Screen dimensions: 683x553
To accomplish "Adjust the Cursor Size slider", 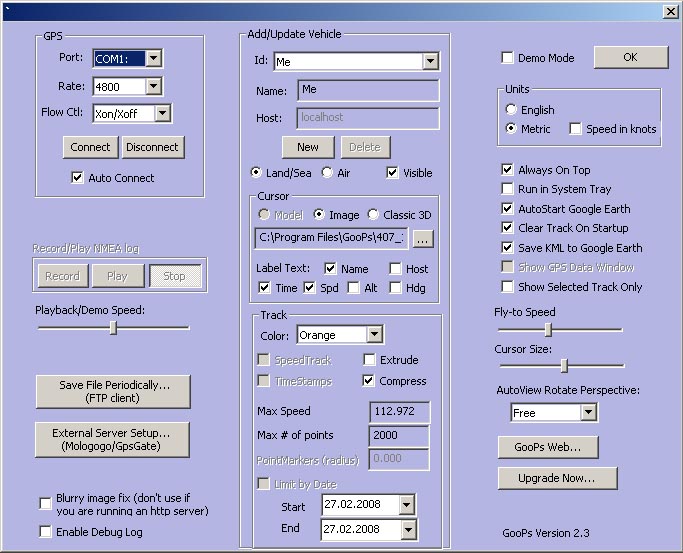I will pos(564,366).
